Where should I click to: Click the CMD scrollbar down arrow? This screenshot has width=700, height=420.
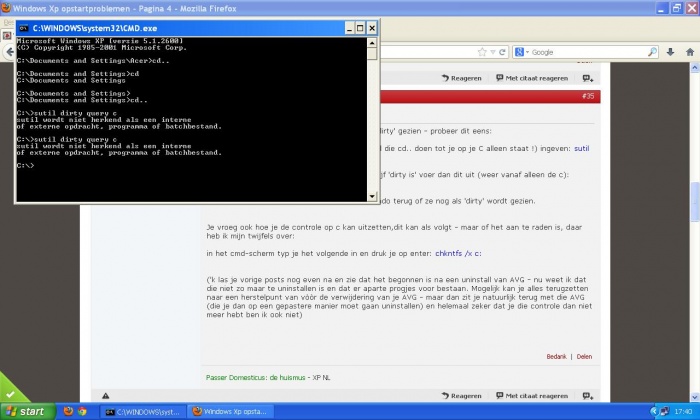[372, 196]
